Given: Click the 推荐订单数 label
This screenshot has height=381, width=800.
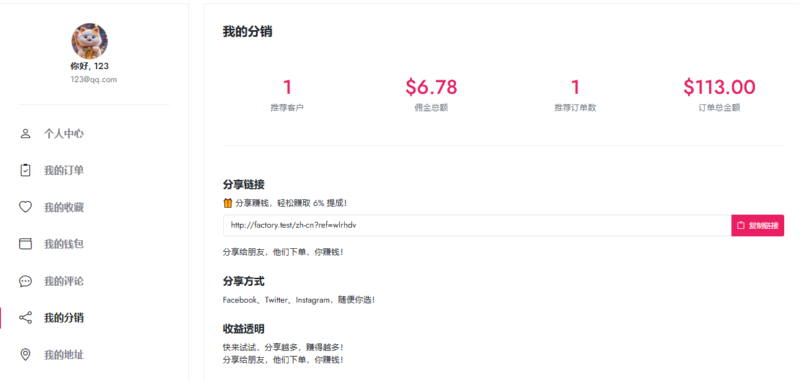Looking at the screenshot, I should 575,108.
